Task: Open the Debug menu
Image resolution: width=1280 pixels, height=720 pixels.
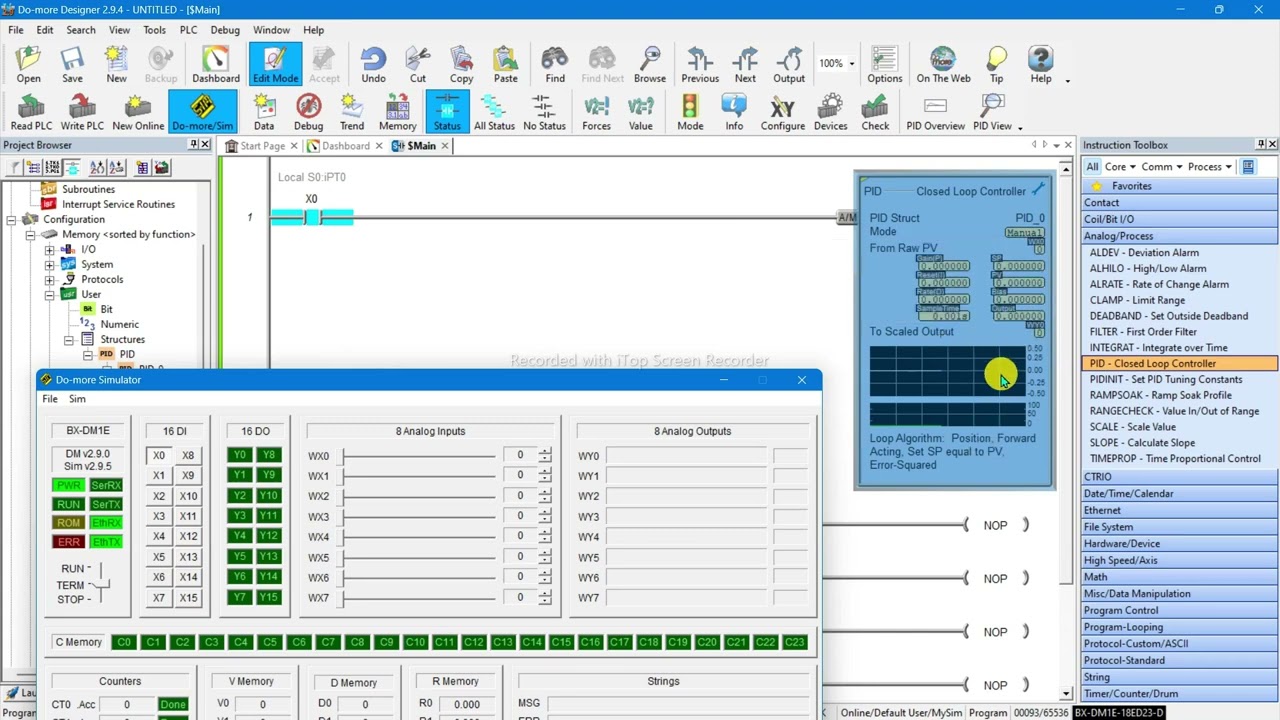Action: tap(225, 30)
